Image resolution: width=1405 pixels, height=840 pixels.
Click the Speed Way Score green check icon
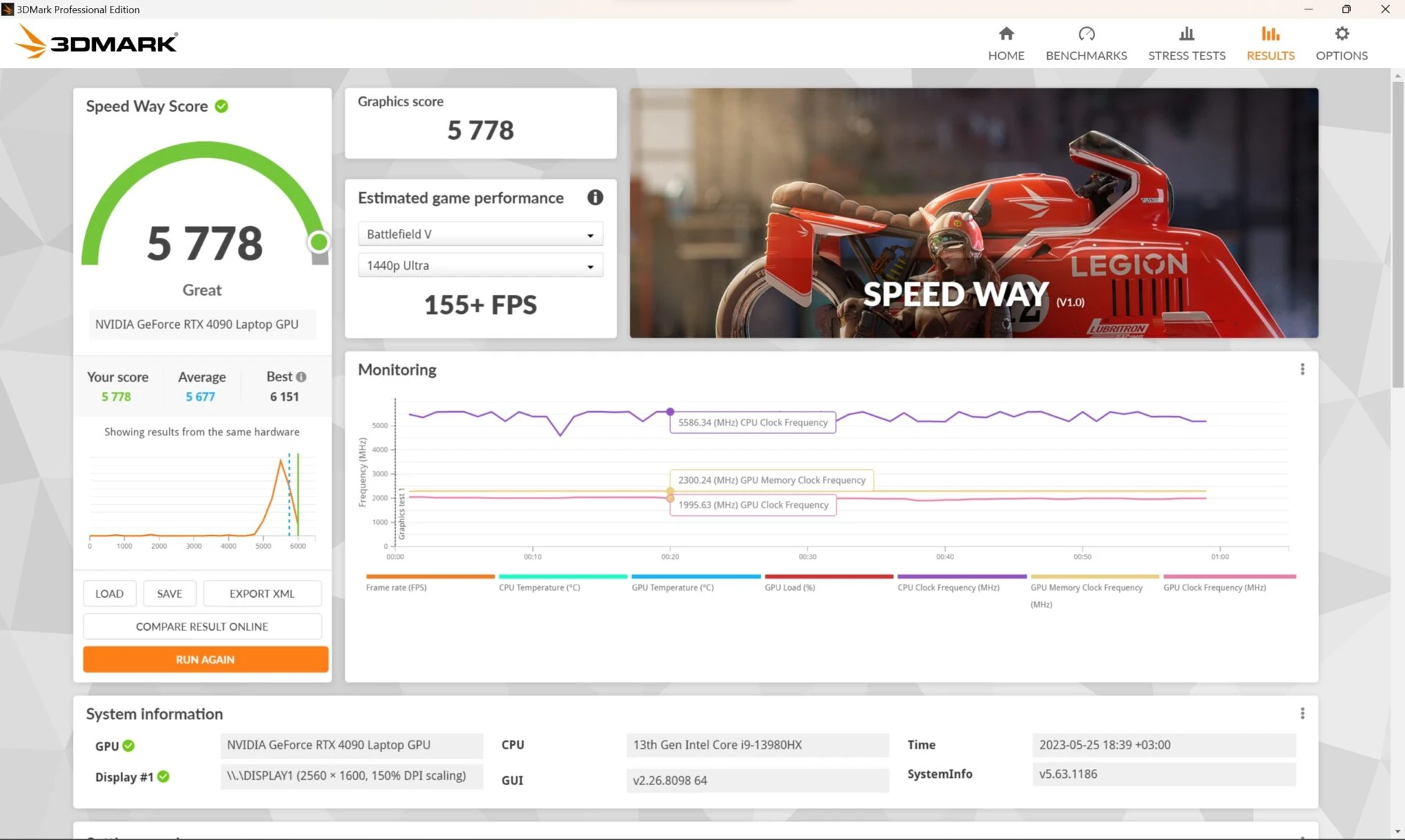(x=221, y=107)
